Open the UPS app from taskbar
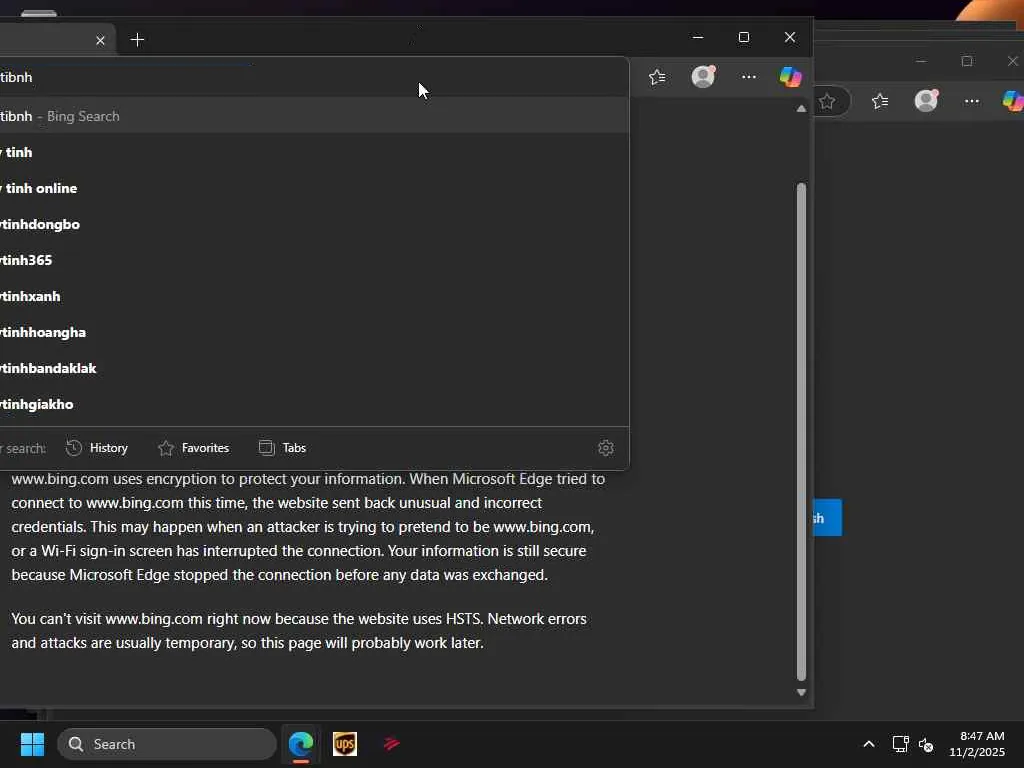 coord(345,744)
